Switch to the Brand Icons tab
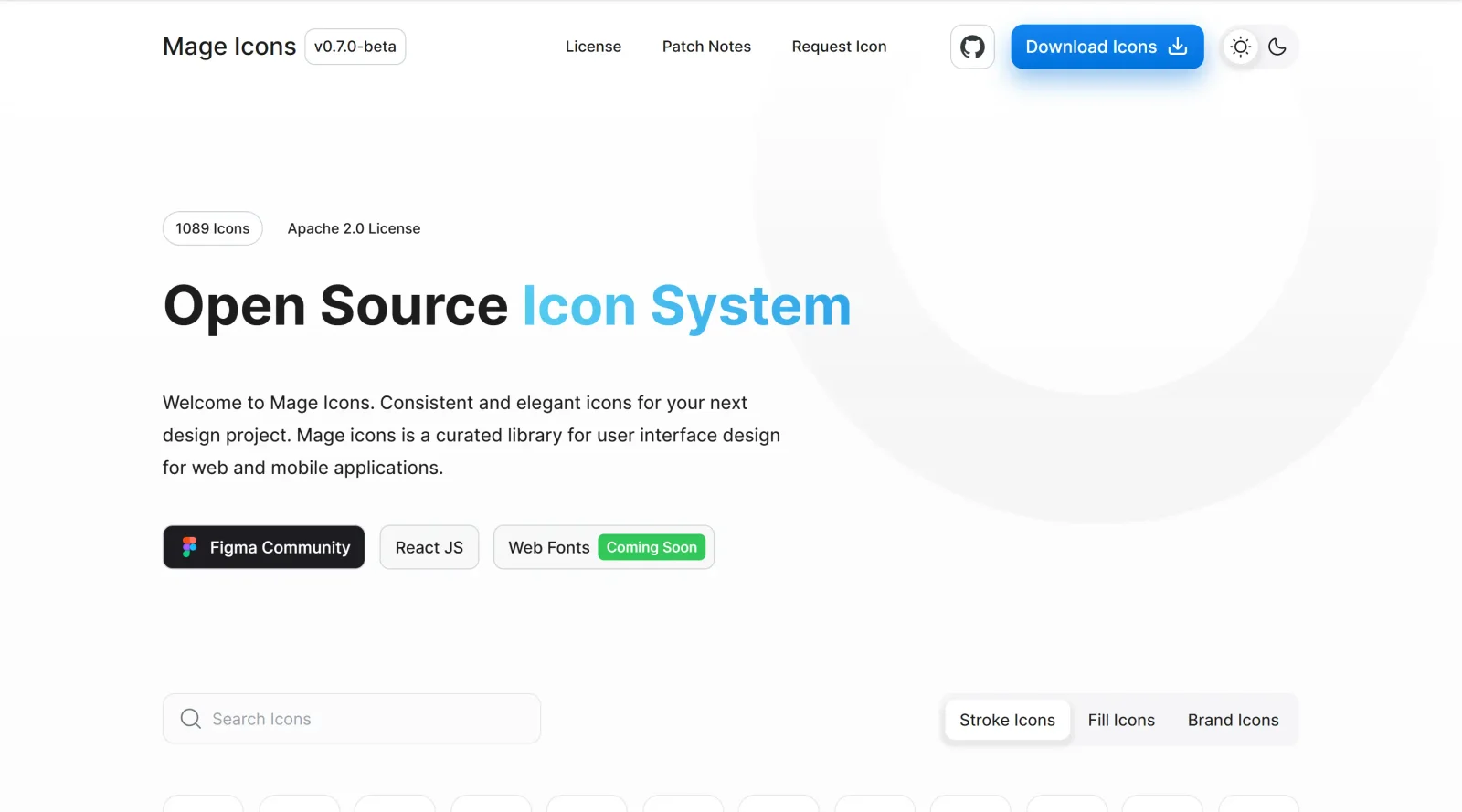Screen dimensions: 1462x812 point(1234,720)
